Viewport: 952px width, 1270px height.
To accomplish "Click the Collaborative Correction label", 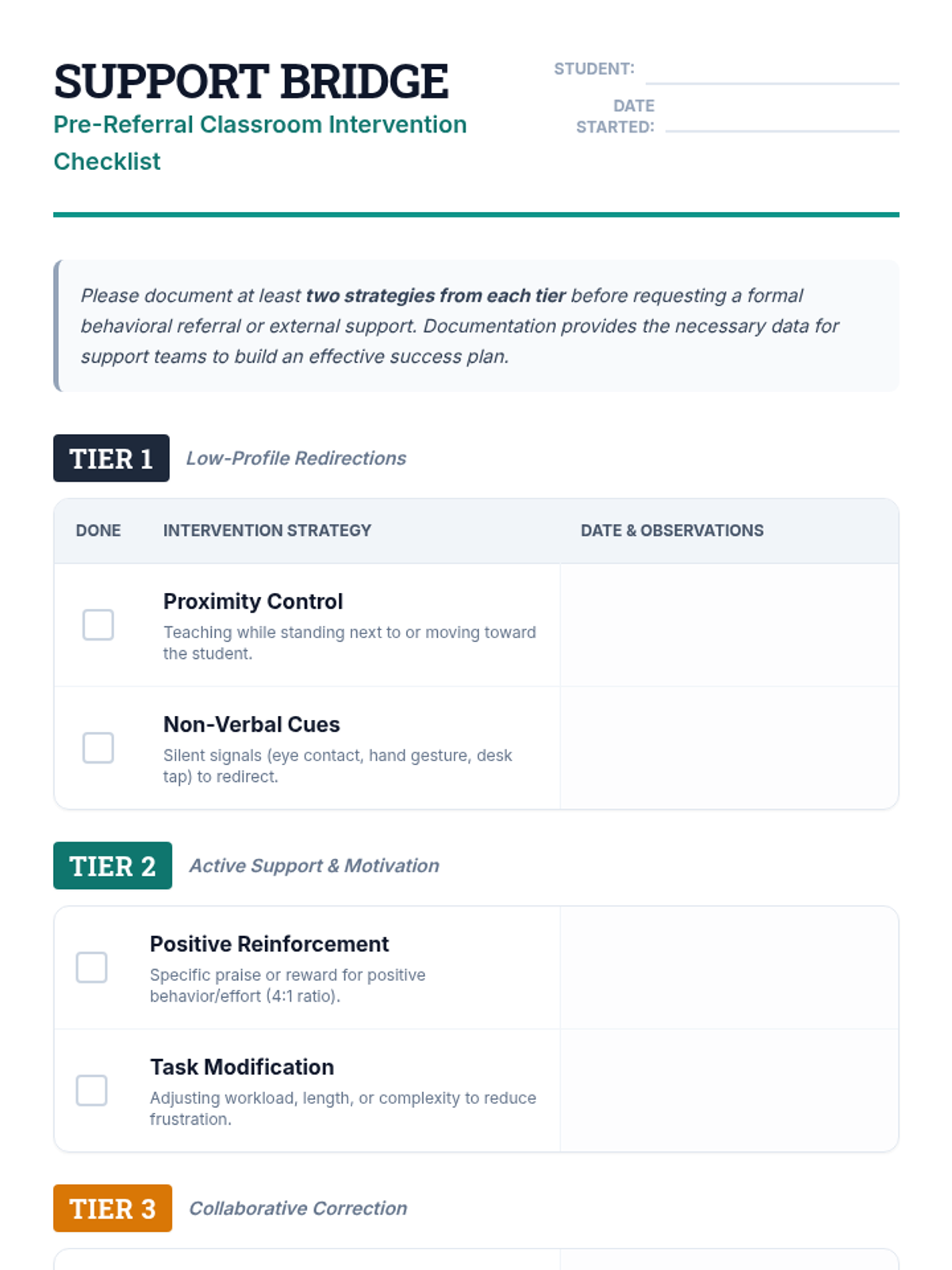I will [x=297, y=1208].
